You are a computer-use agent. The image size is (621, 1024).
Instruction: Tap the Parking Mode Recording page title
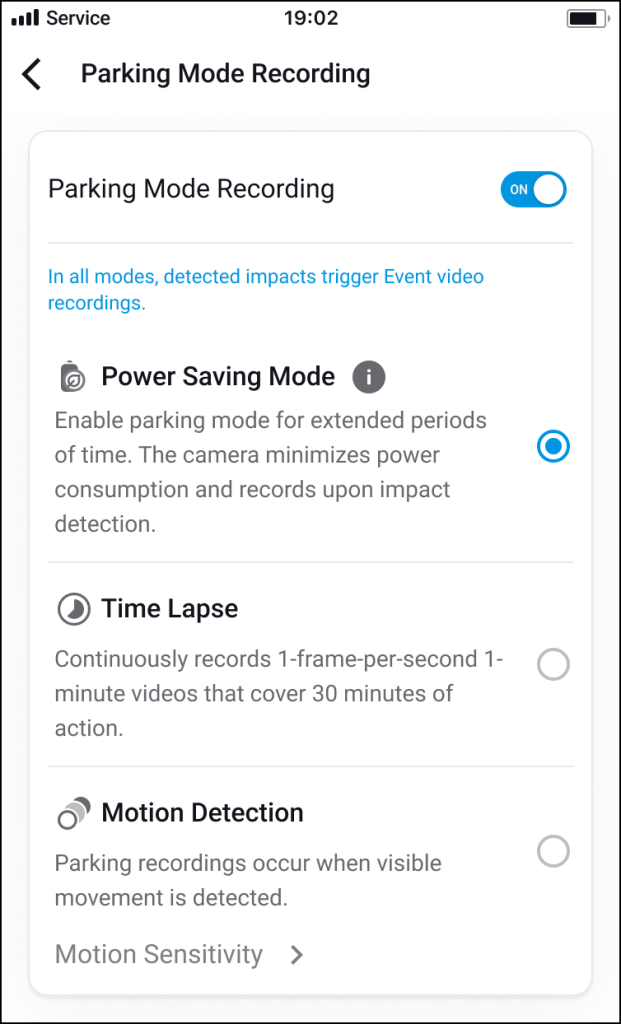point(225,74)
